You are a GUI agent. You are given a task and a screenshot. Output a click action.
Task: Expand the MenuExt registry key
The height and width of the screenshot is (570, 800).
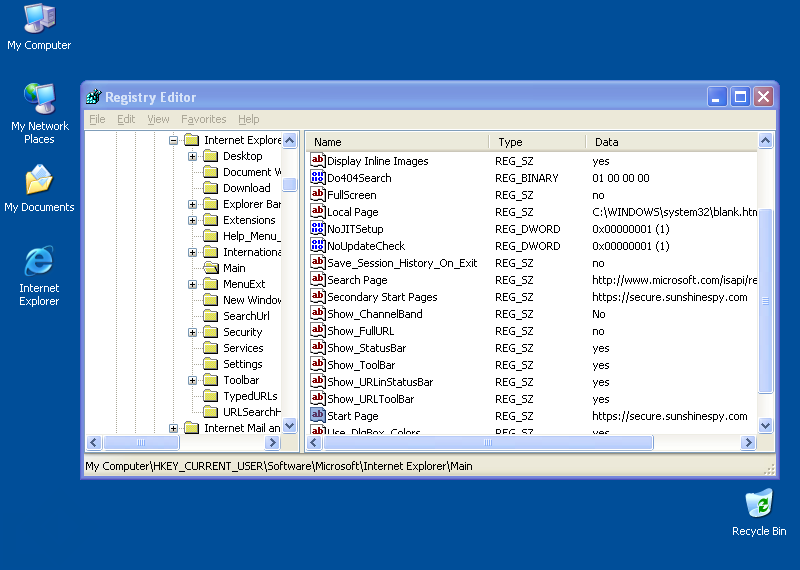coord(192,284)
